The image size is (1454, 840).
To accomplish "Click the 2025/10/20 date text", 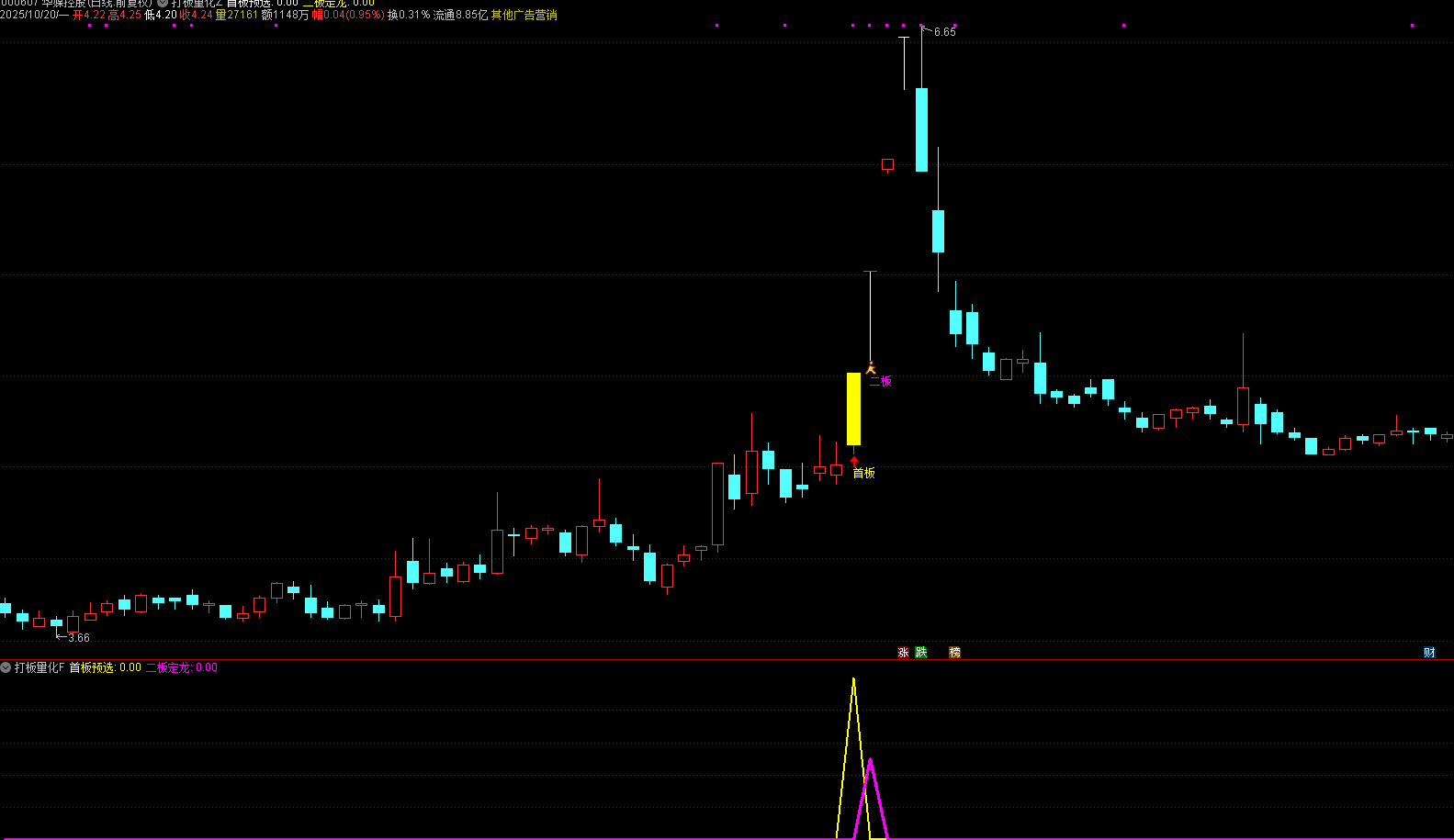I will click(x=28, y=15).
